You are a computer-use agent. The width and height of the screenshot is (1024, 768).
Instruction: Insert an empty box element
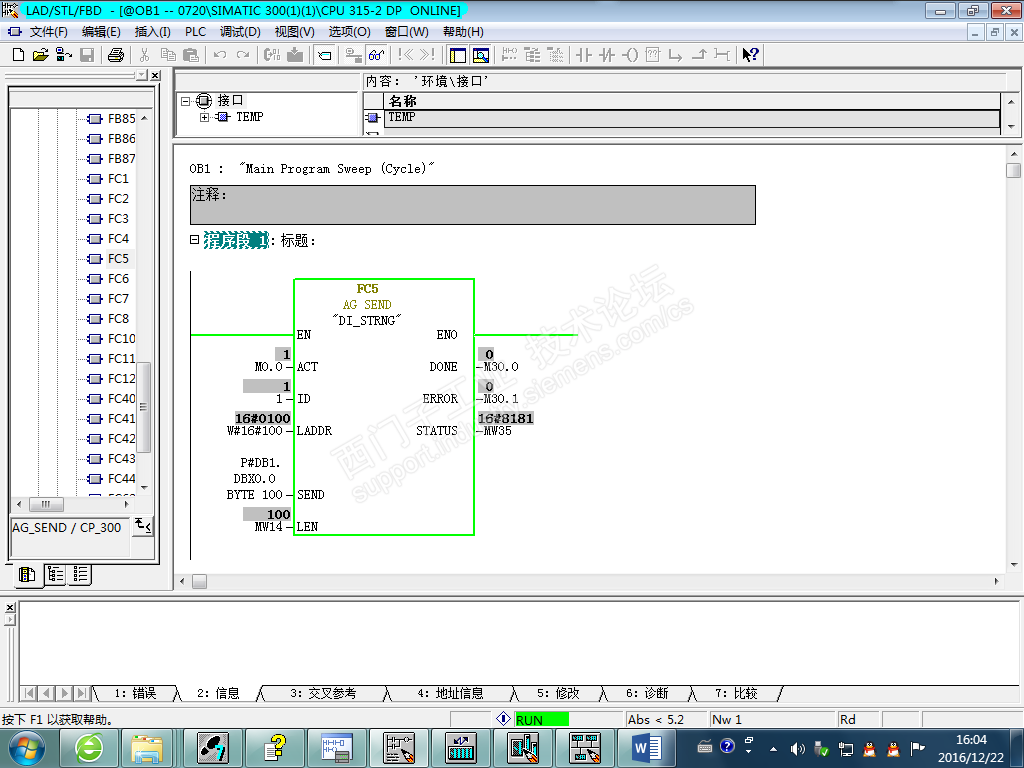tap(652, 55)
